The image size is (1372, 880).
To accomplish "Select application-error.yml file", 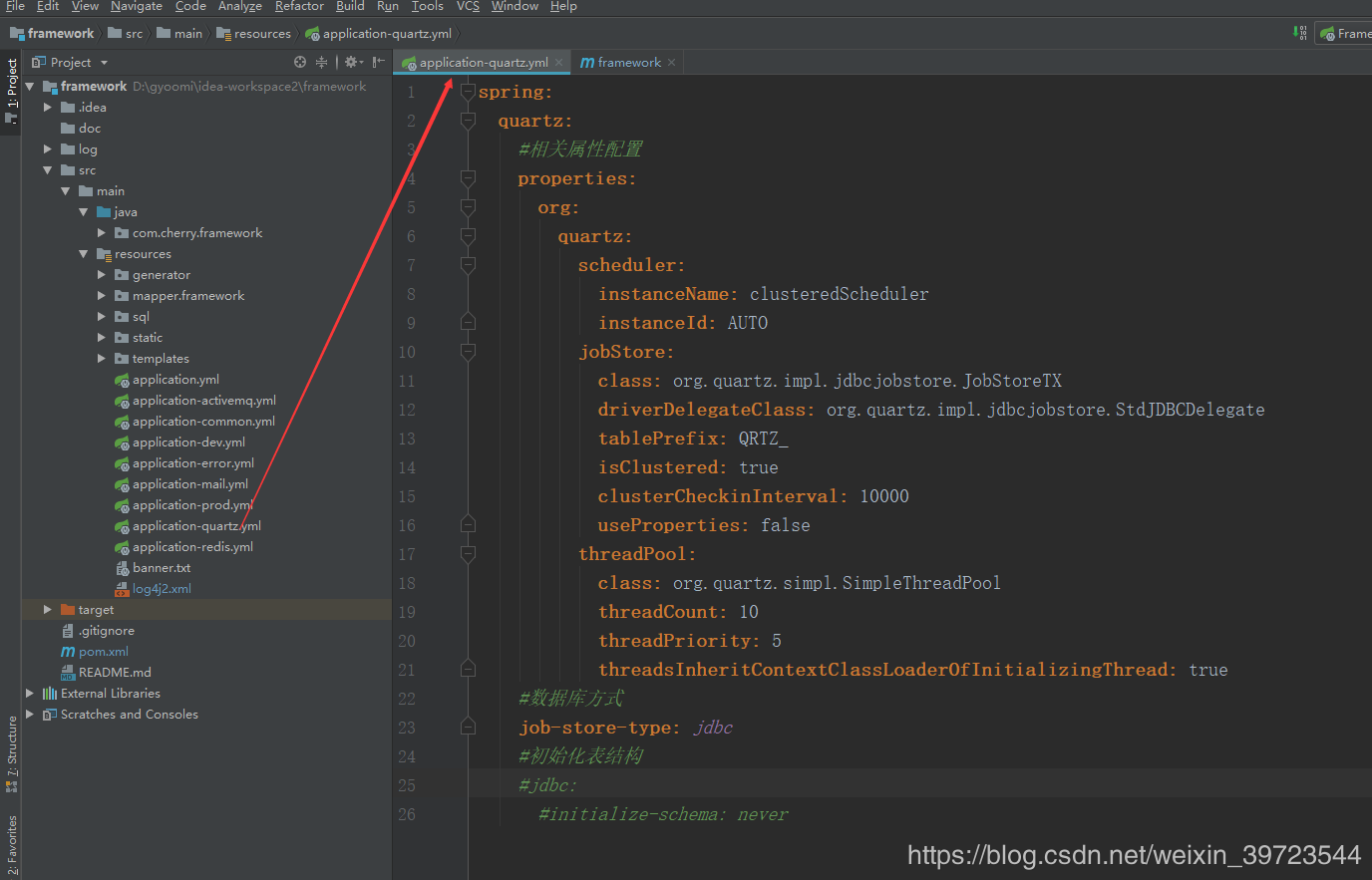I will [183, 463].
